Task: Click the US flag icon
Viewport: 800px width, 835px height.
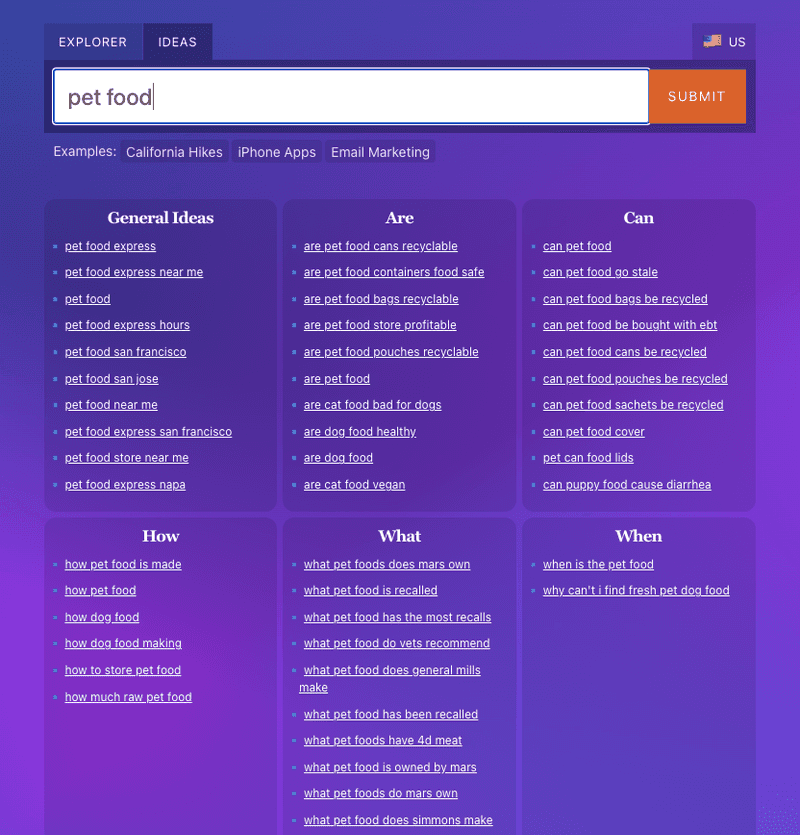Action: [x=712, y=41]
